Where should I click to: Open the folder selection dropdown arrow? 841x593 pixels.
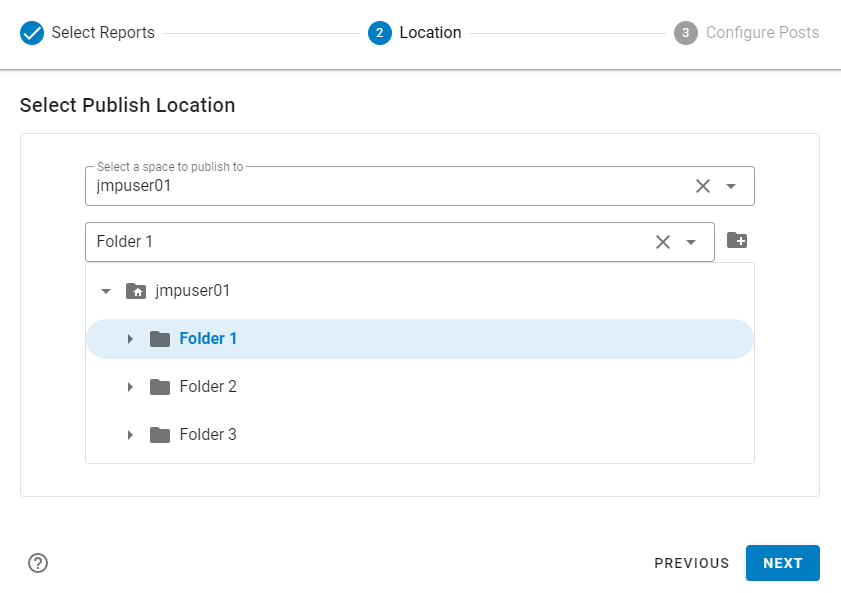[690, 242]
